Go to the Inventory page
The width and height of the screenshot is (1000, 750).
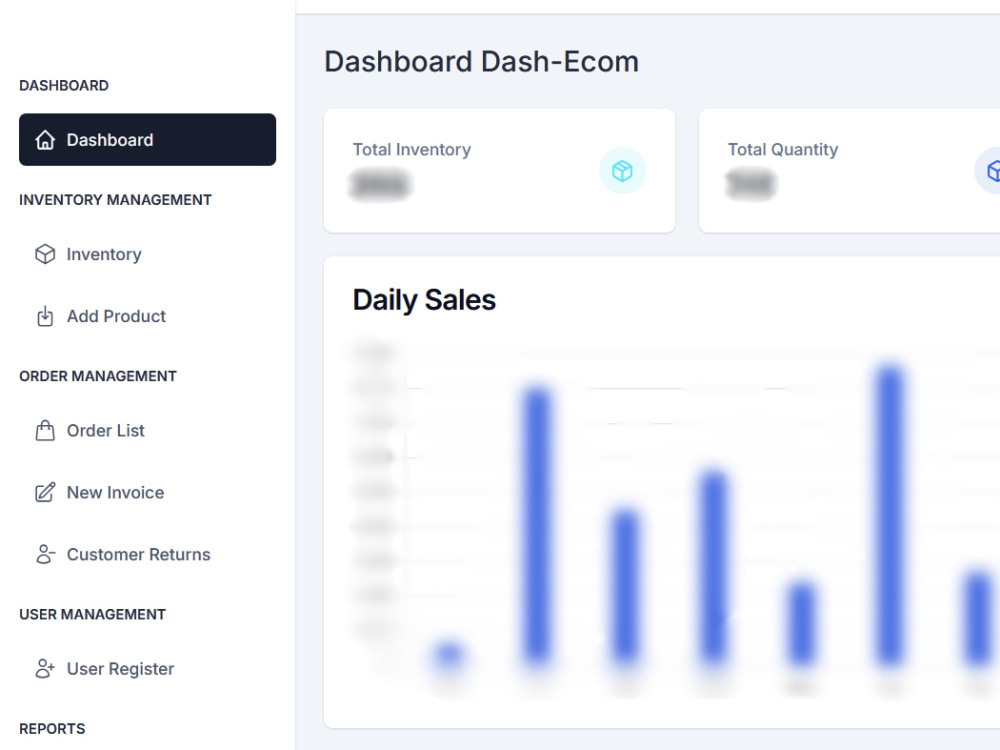147,254
